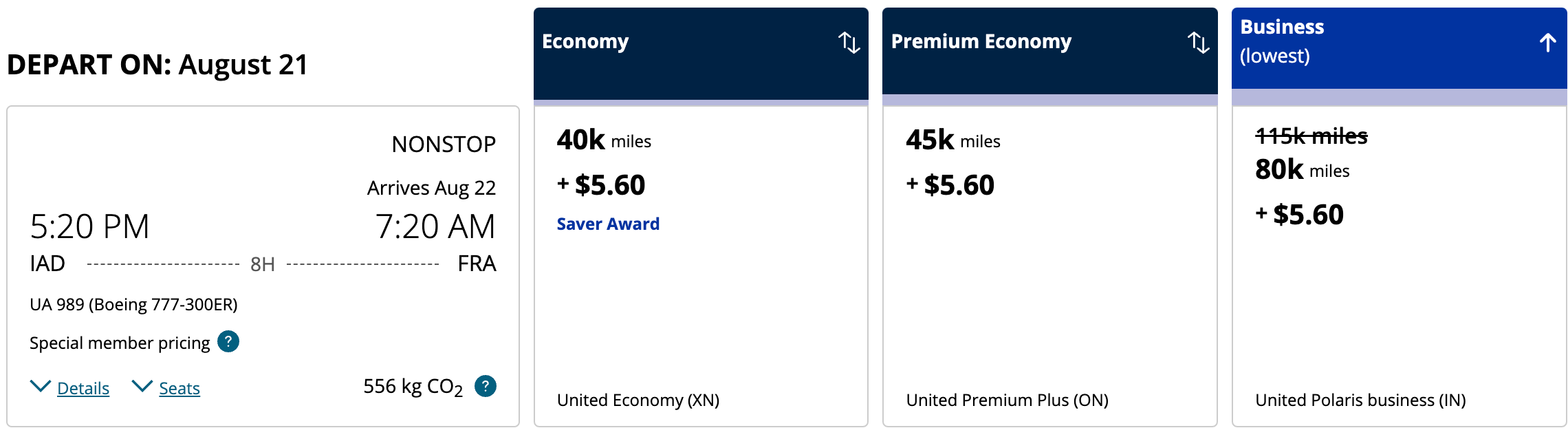Sort by Economy using sort arrows icon

click(849, 43)
